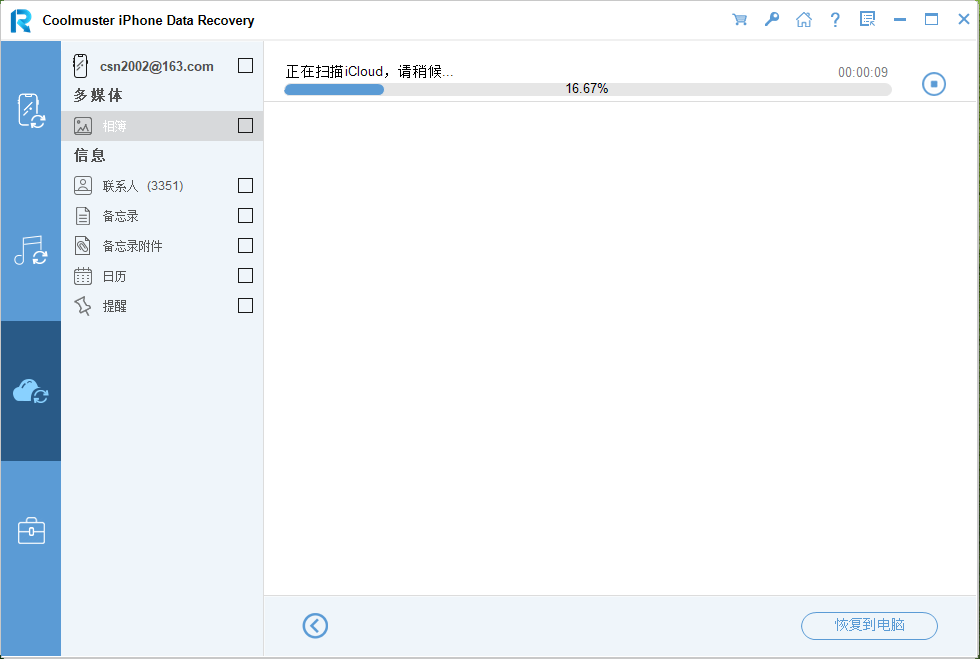Click the key register icon

click(x=772, y=19)
